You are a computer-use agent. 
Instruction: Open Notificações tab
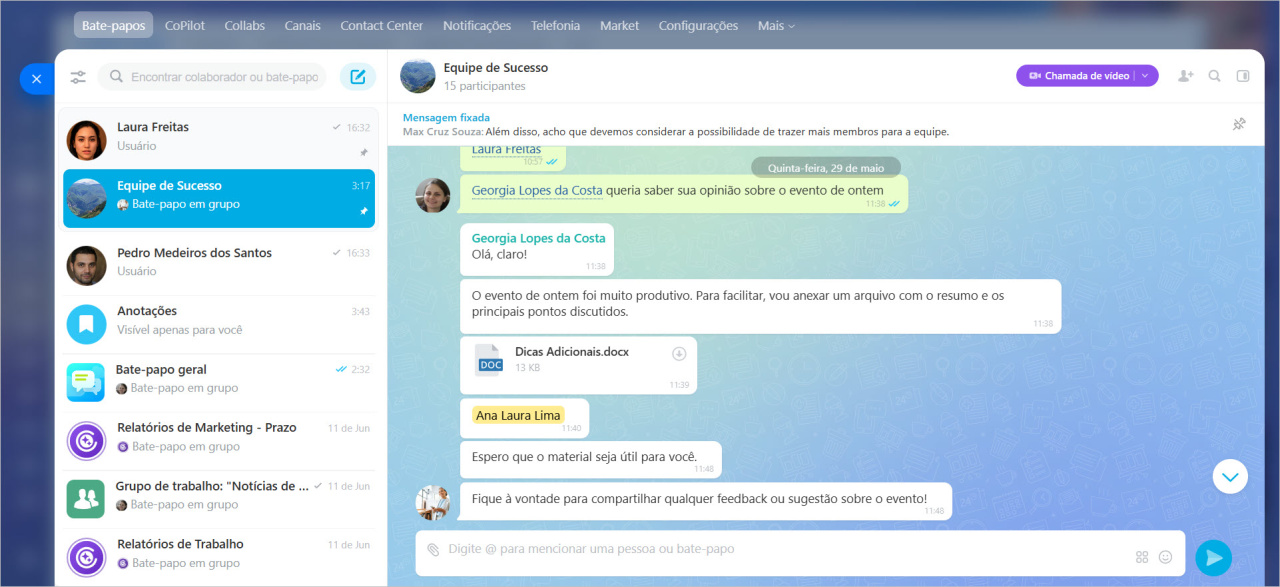(x=477, y=25)
